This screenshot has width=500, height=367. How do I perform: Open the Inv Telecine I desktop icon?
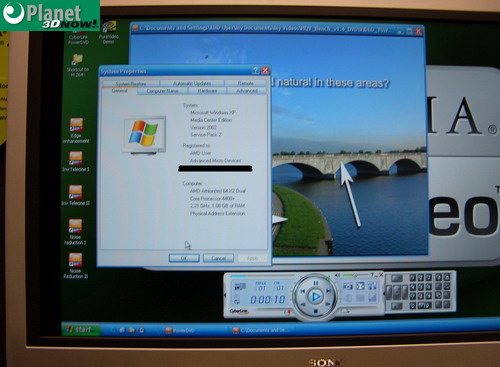(x=75, y=162)
